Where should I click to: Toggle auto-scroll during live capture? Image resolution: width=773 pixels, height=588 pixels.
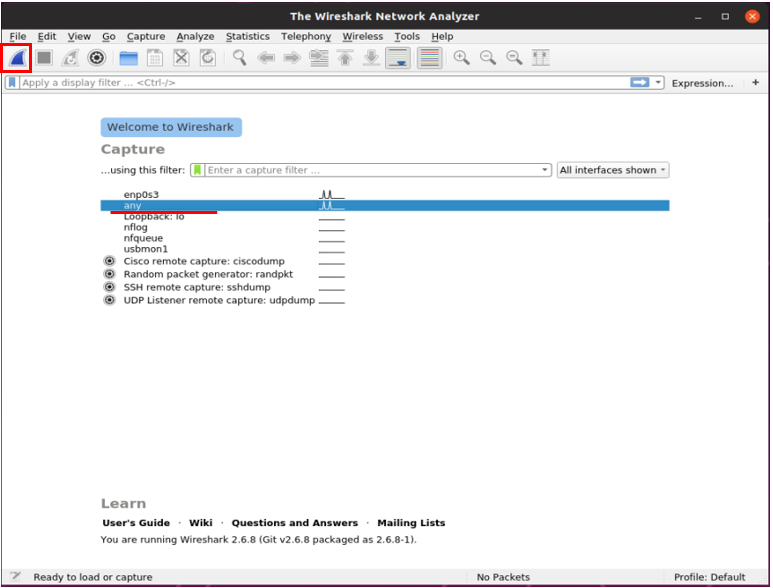[398, 58]
